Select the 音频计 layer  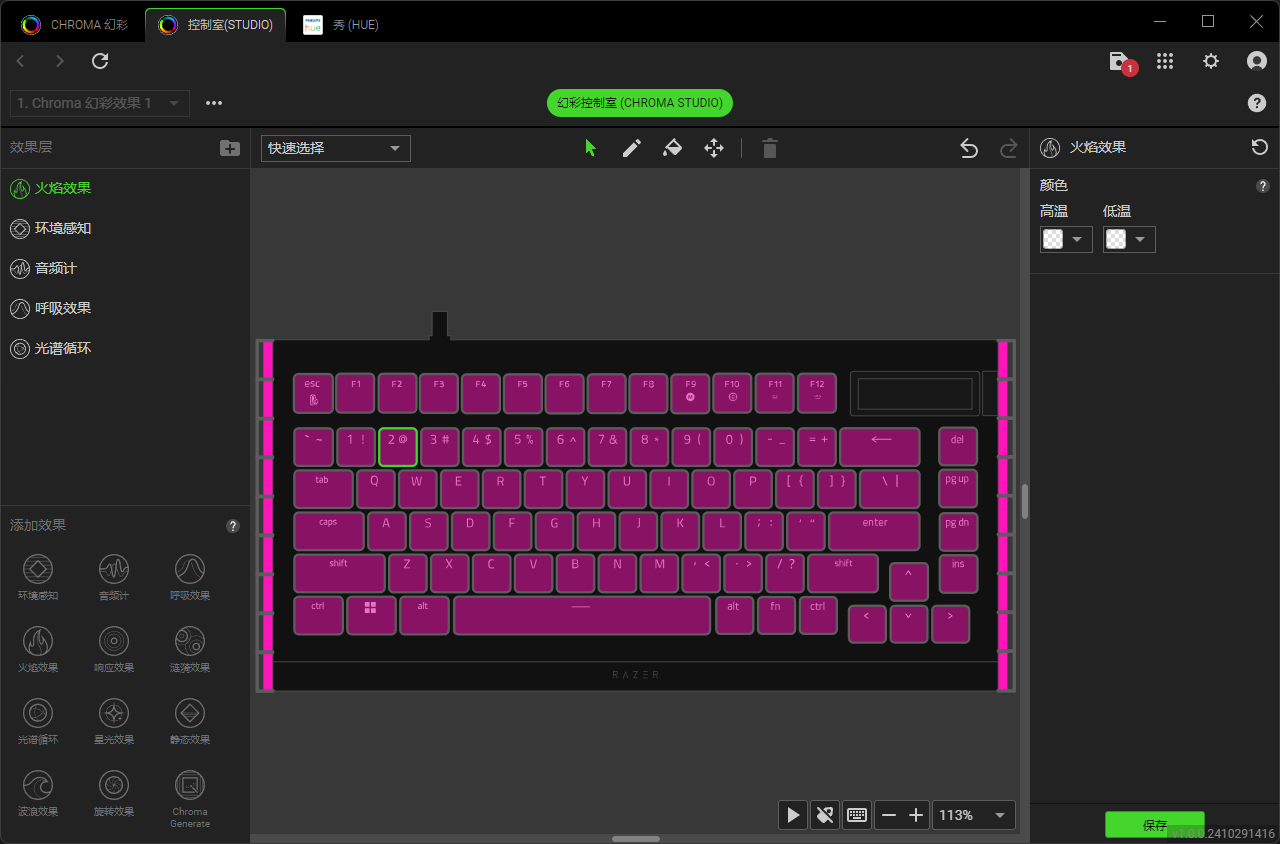pos(125,268)
